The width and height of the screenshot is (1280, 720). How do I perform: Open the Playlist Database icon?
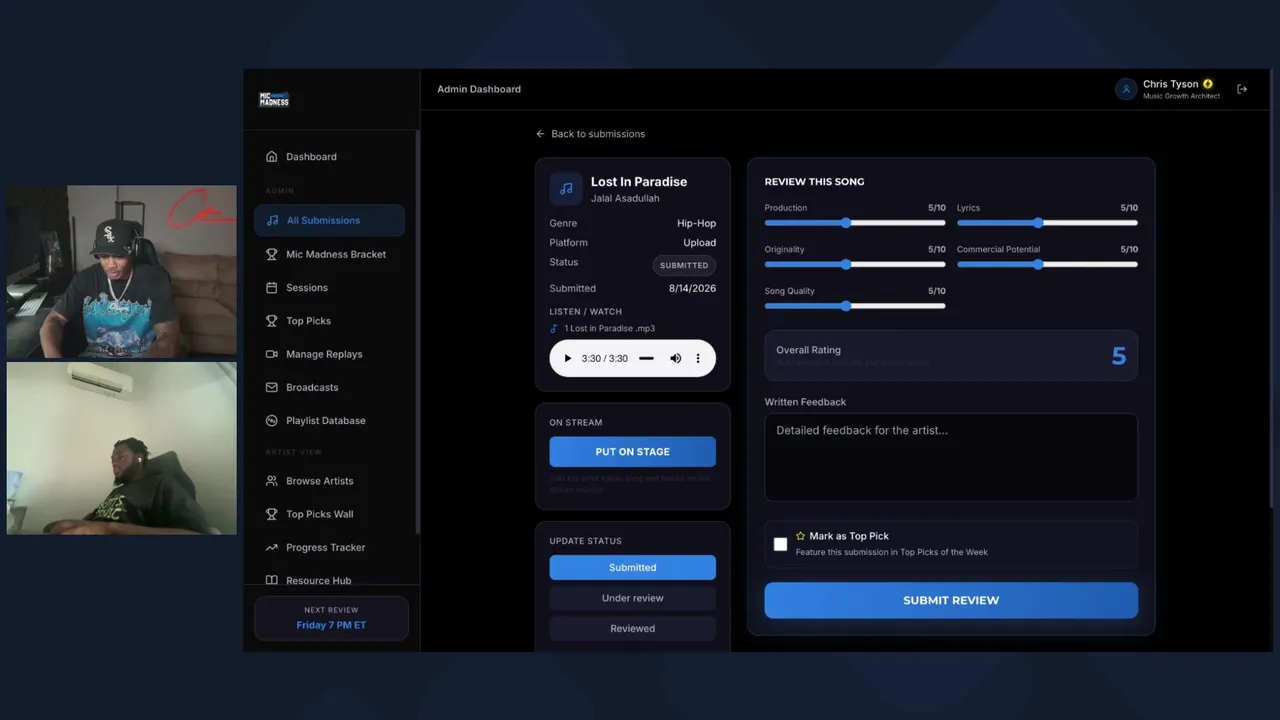271,421
